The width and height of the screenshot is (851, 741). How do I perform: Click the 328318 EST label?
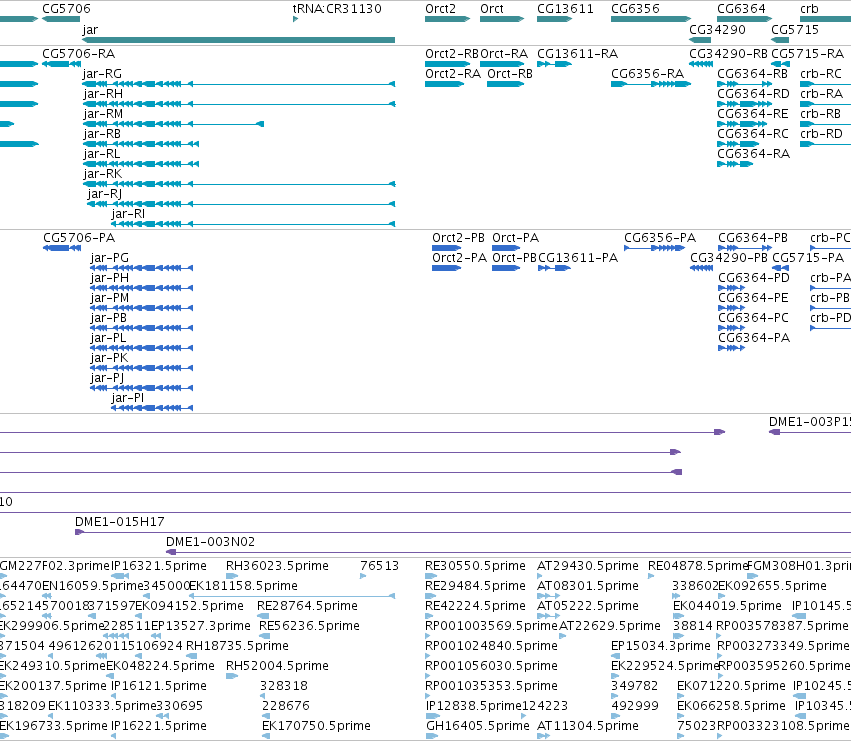[284, 686]
